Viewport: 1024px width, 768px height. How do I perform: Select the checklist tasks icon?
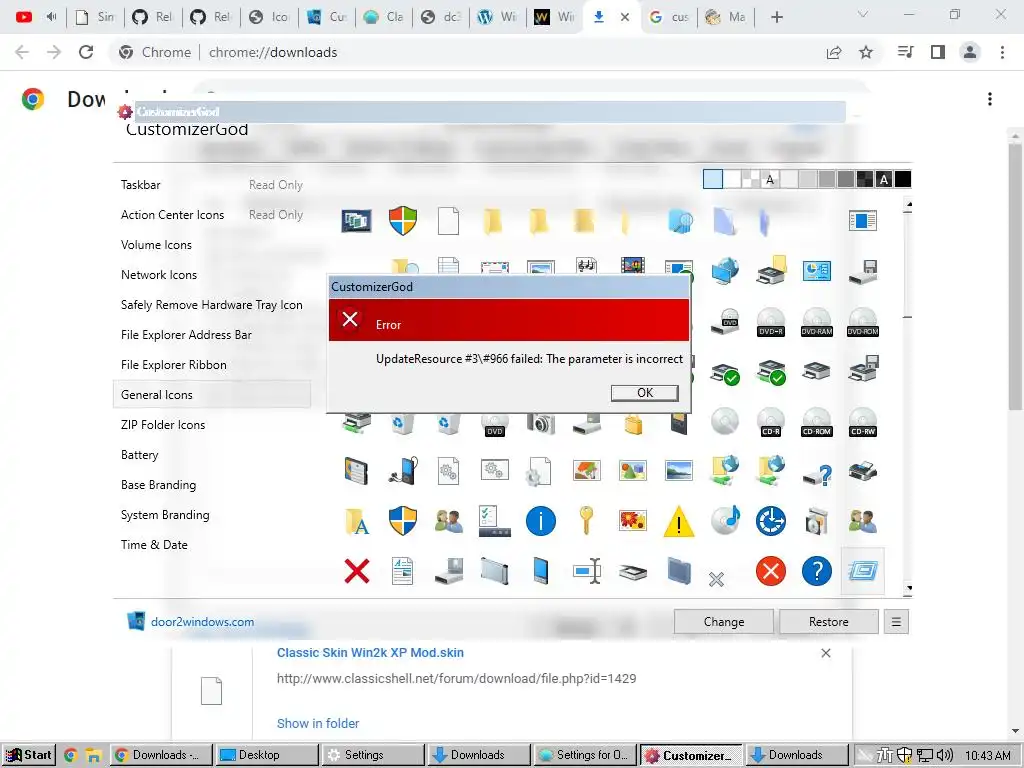click(x=494, y=521)
